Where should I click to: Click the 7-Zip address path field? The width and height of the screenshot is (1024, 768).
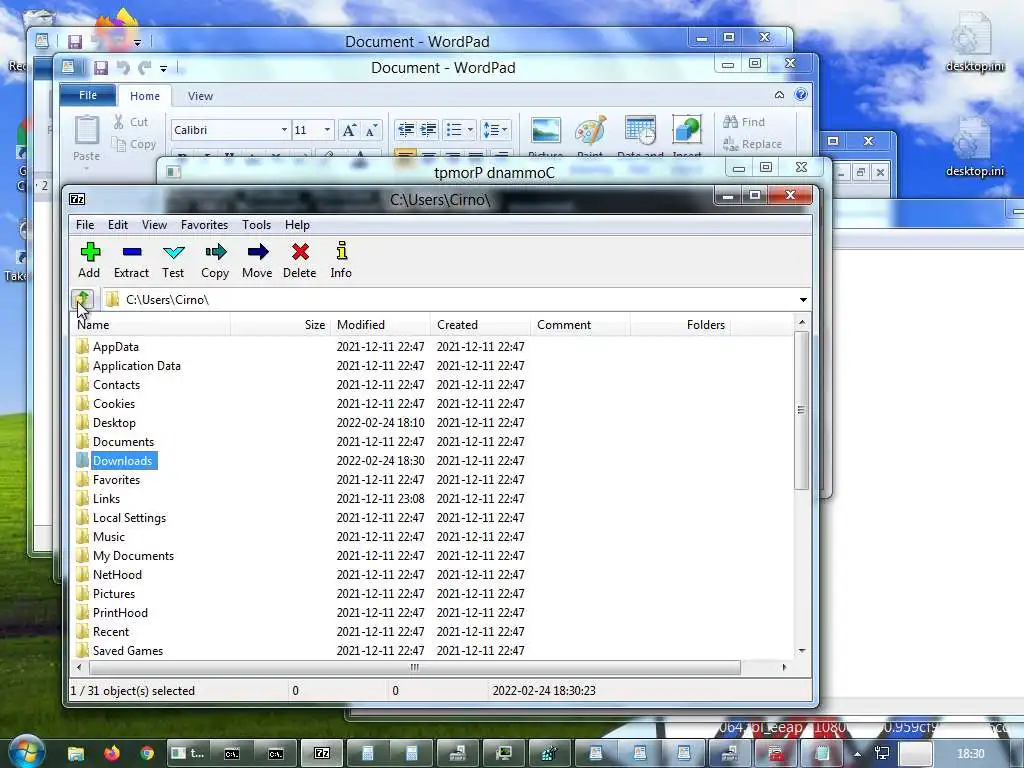click(451, 300)
